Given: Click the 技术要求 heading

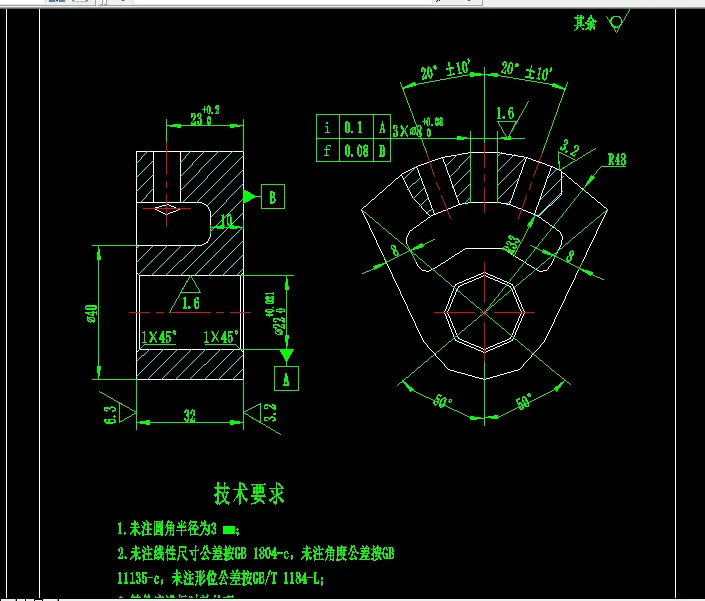Looking at the screenshot, I should click(x=249, y=494).
